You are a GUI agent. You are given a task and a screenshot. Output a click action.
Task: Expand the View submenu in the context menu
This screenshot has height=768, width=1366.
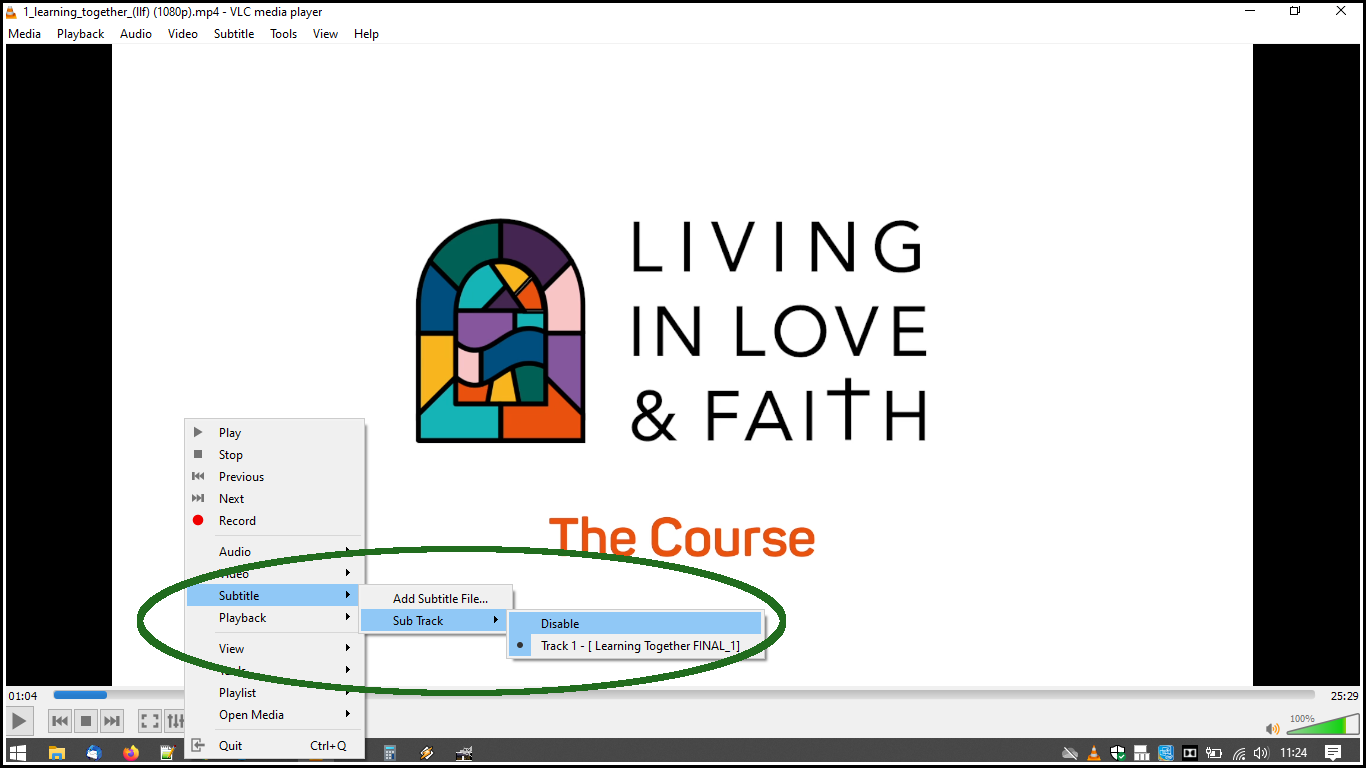click(275, 648)
